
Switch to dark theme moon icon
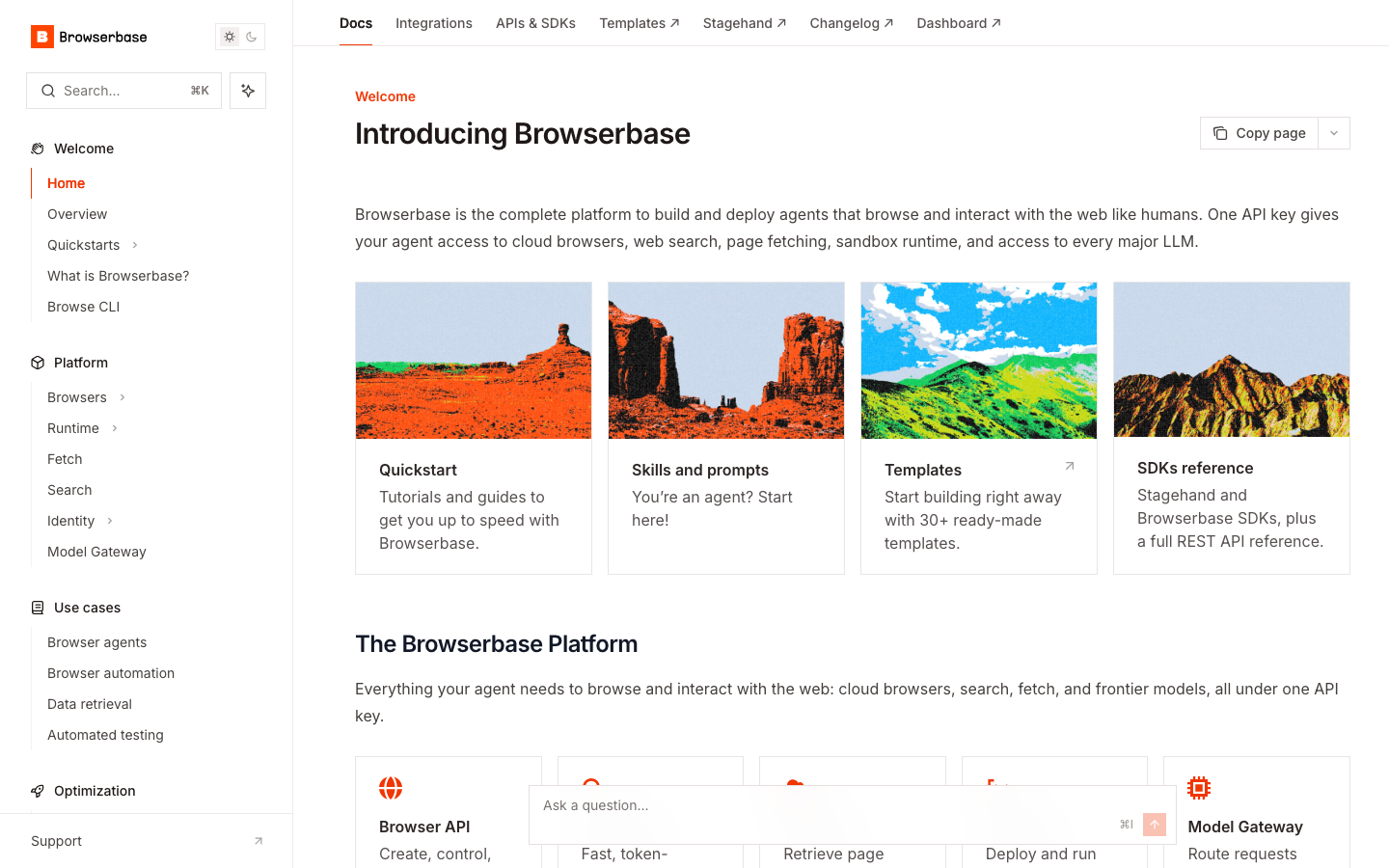tap(252, 37)
